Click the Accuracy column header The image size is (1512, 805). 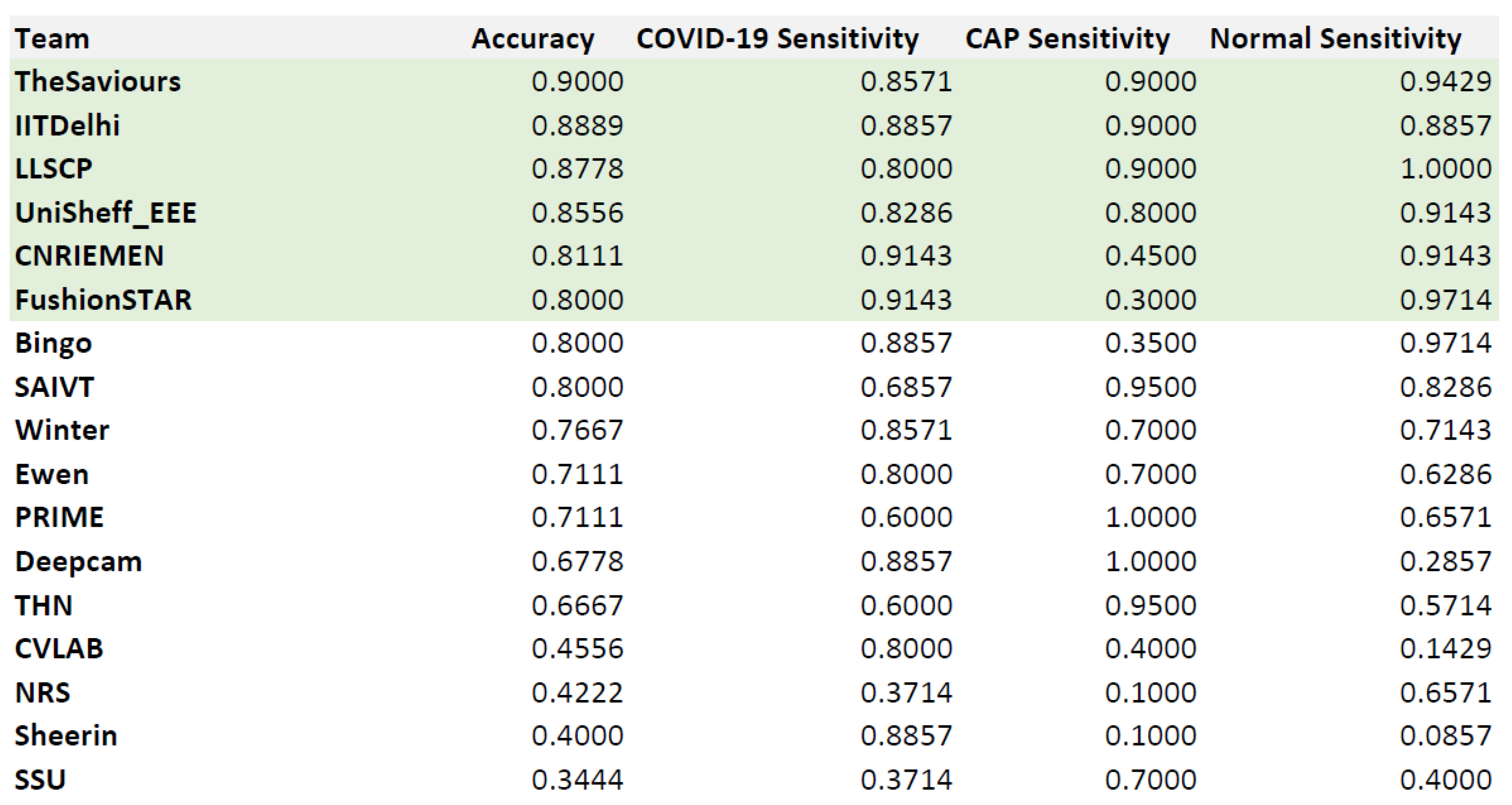[x=533, y=39]
